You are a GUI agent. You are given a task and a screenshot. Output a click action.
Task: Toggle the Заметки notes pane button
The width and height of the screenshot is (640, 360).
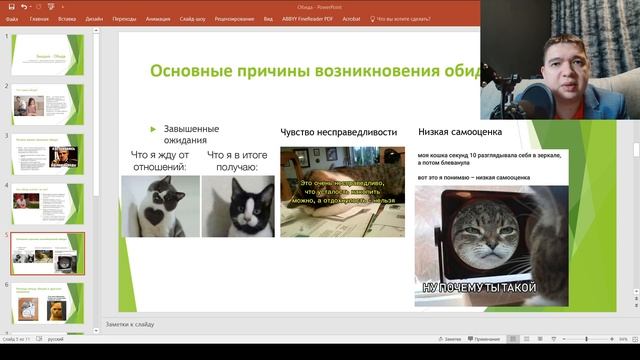(x=449, y=339)
